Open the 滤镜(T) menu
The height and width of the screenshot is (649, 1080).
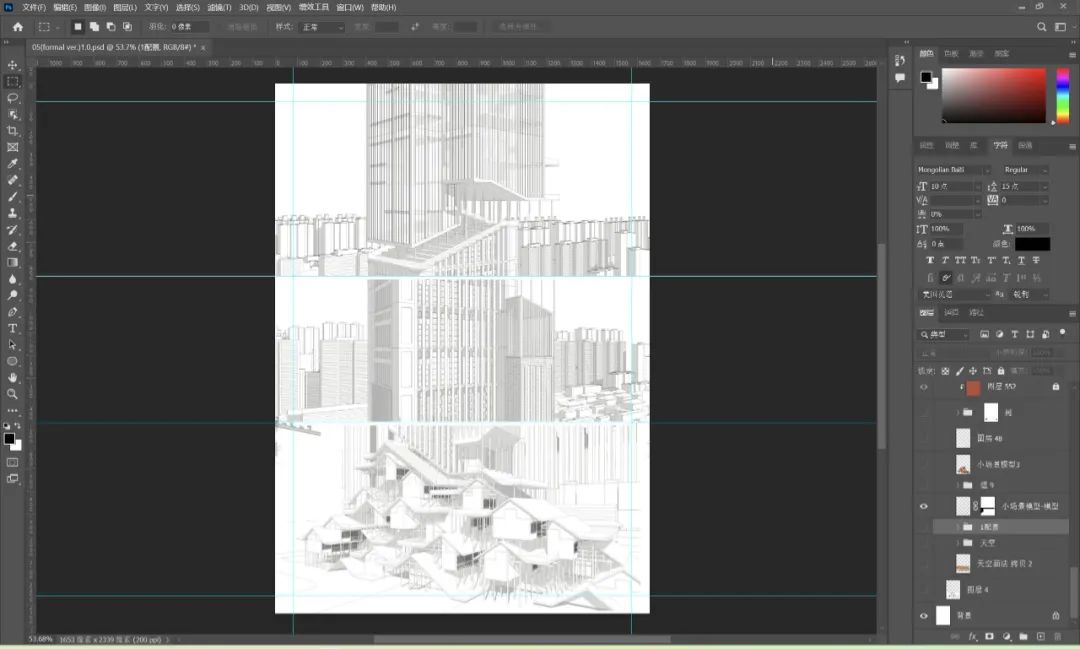click(219, 8)
